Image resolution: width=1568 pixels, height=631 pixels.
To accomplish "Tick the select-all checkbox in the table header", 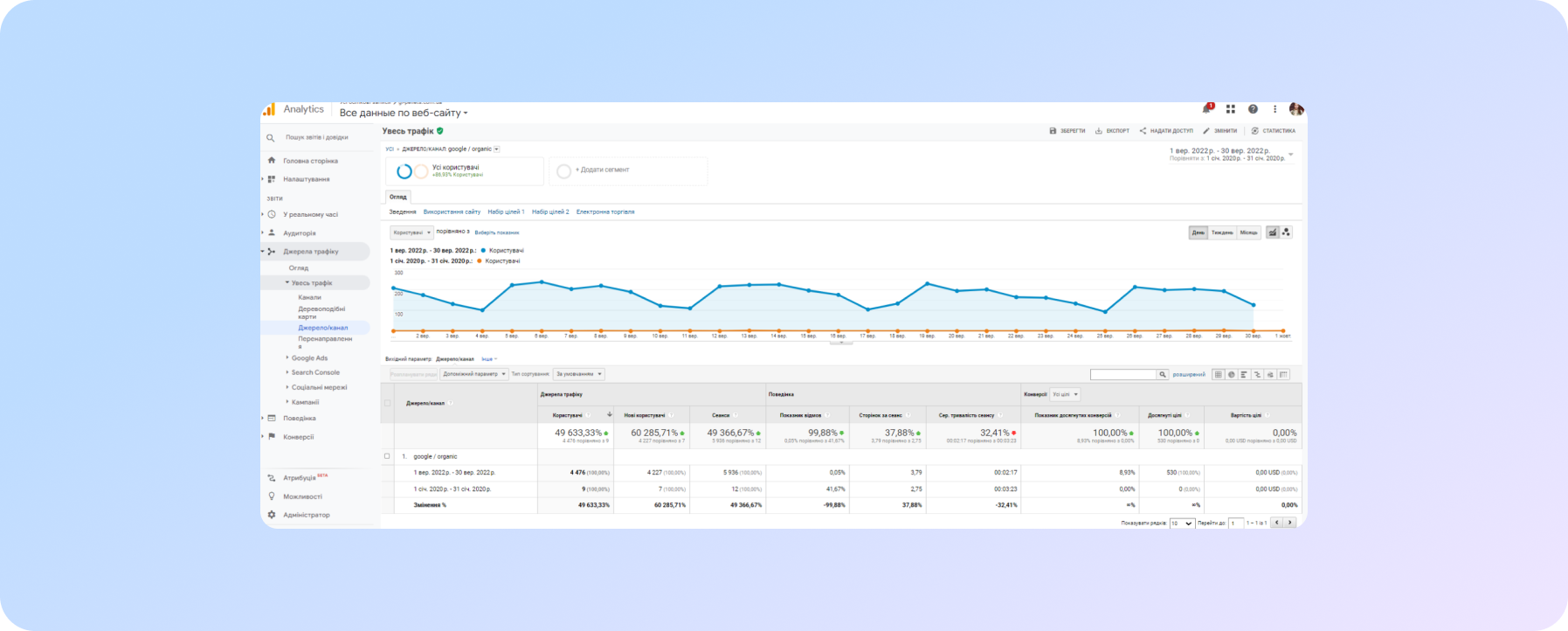I will click(388, 403).
